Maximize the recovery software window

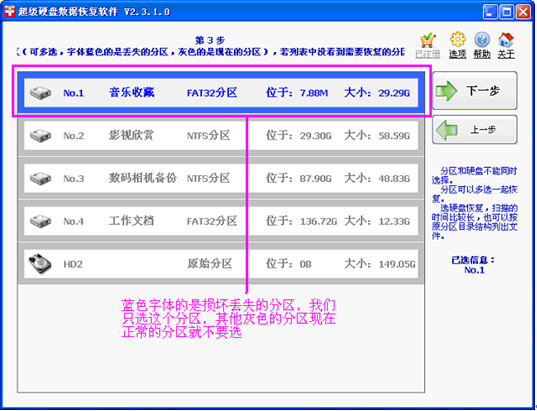[x=507, y=12]
